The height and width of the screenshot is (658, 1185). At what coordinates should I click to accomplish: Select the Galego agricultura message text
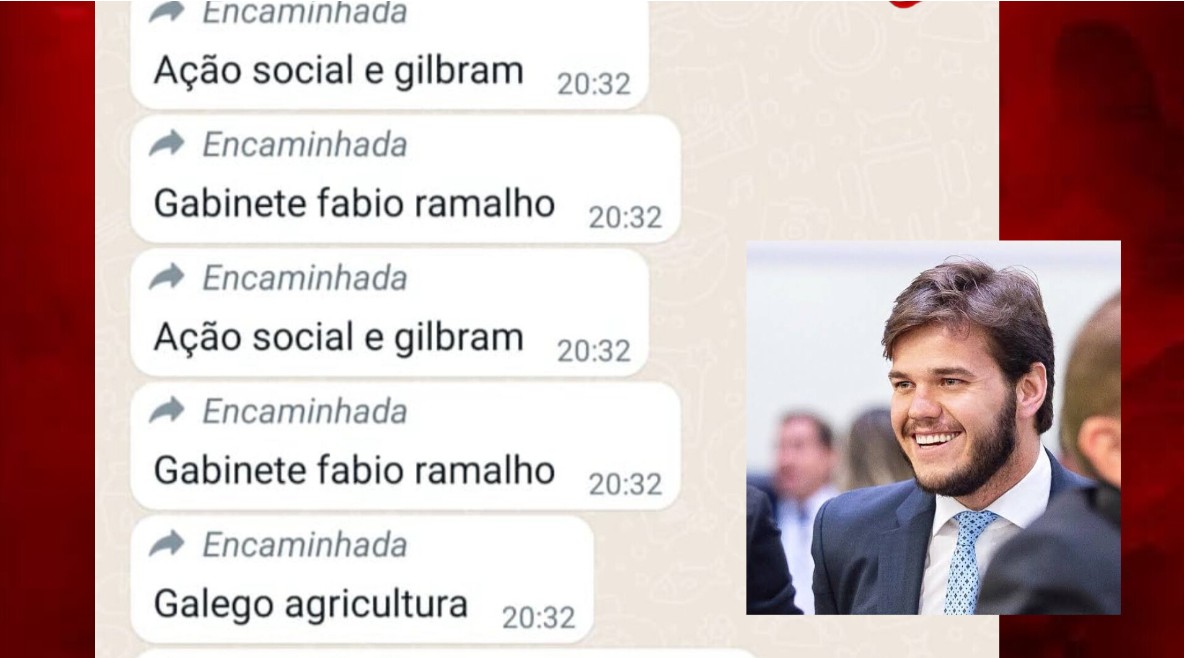click(x=311, y=604)
